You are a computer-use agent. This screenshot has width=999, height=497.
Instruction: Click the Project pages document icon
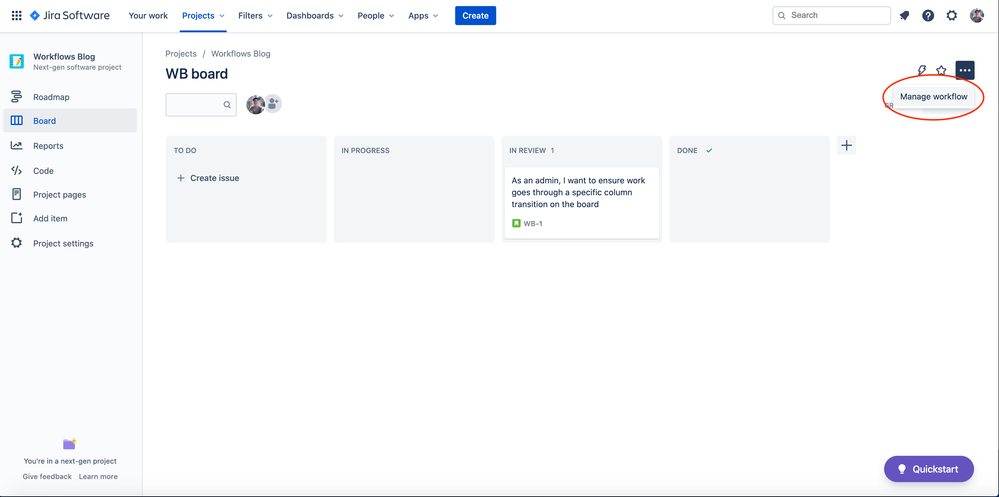(x=17, y=194)
